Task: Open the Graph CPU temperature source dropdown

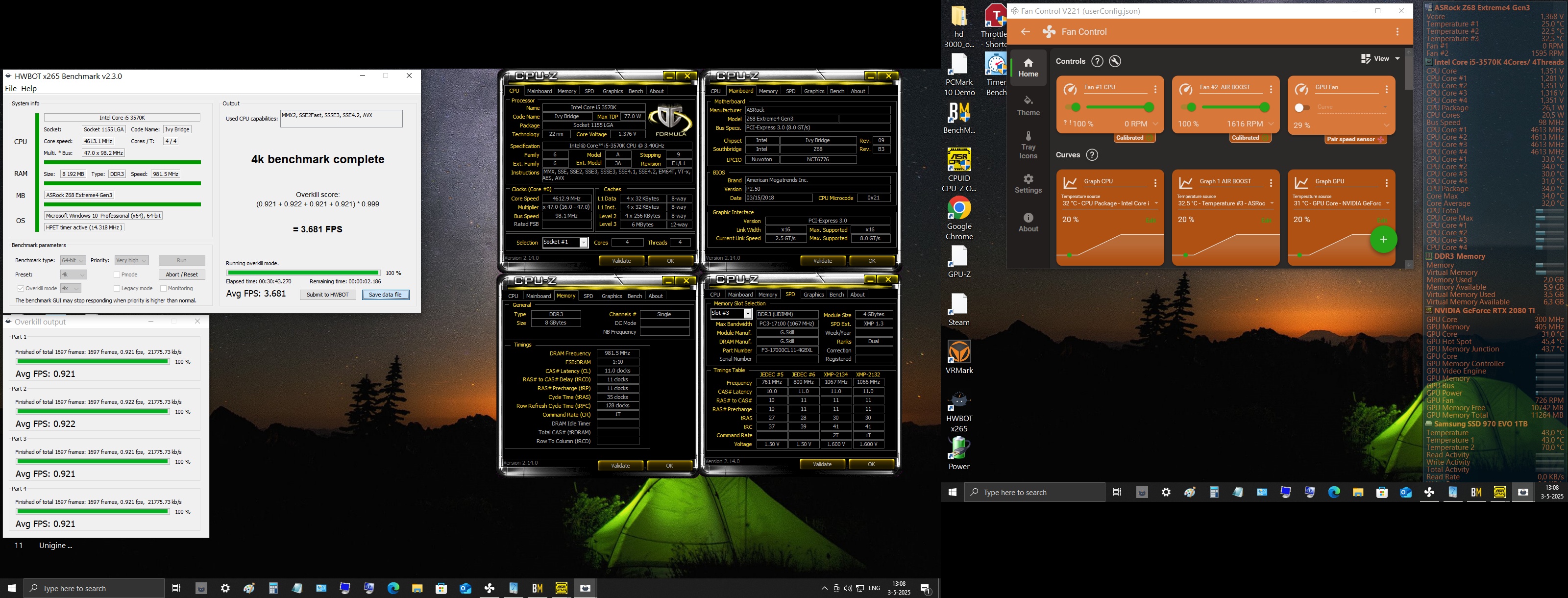Action: coord(1110,203)
